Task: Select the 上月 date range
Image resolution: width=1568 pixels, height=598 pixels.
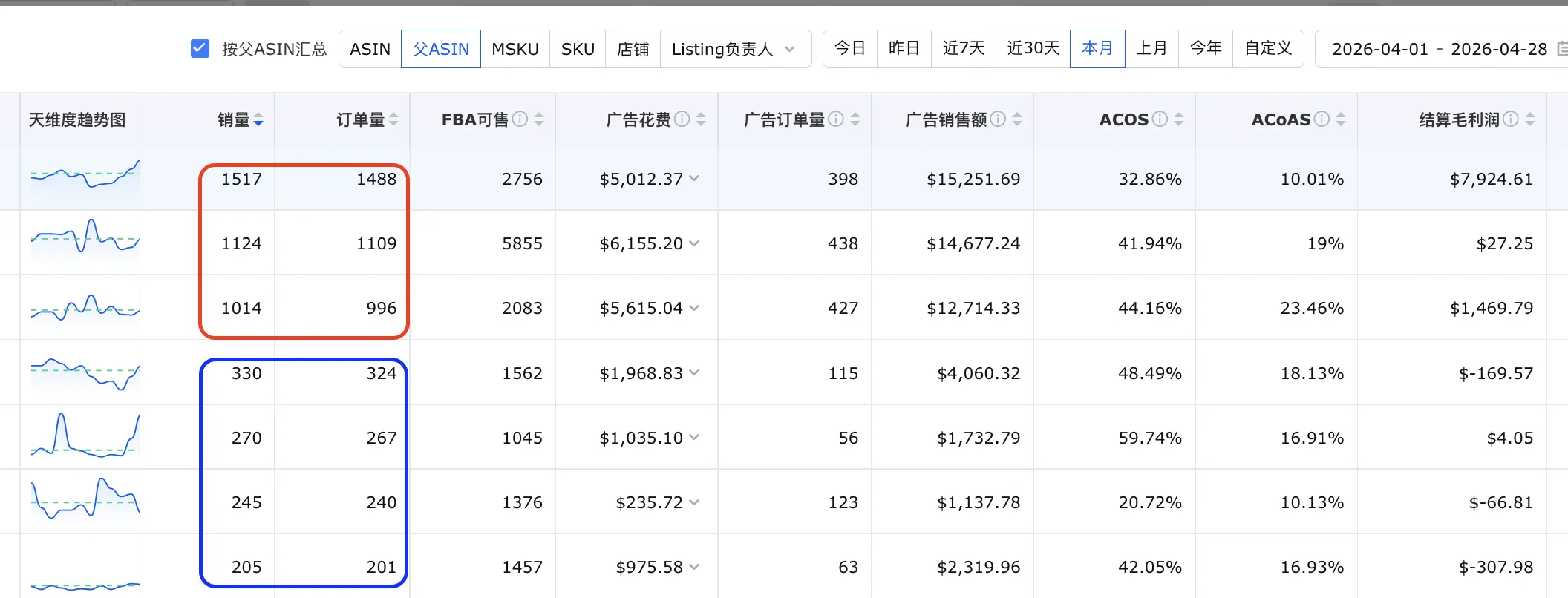Action: tap(1151, 49)
